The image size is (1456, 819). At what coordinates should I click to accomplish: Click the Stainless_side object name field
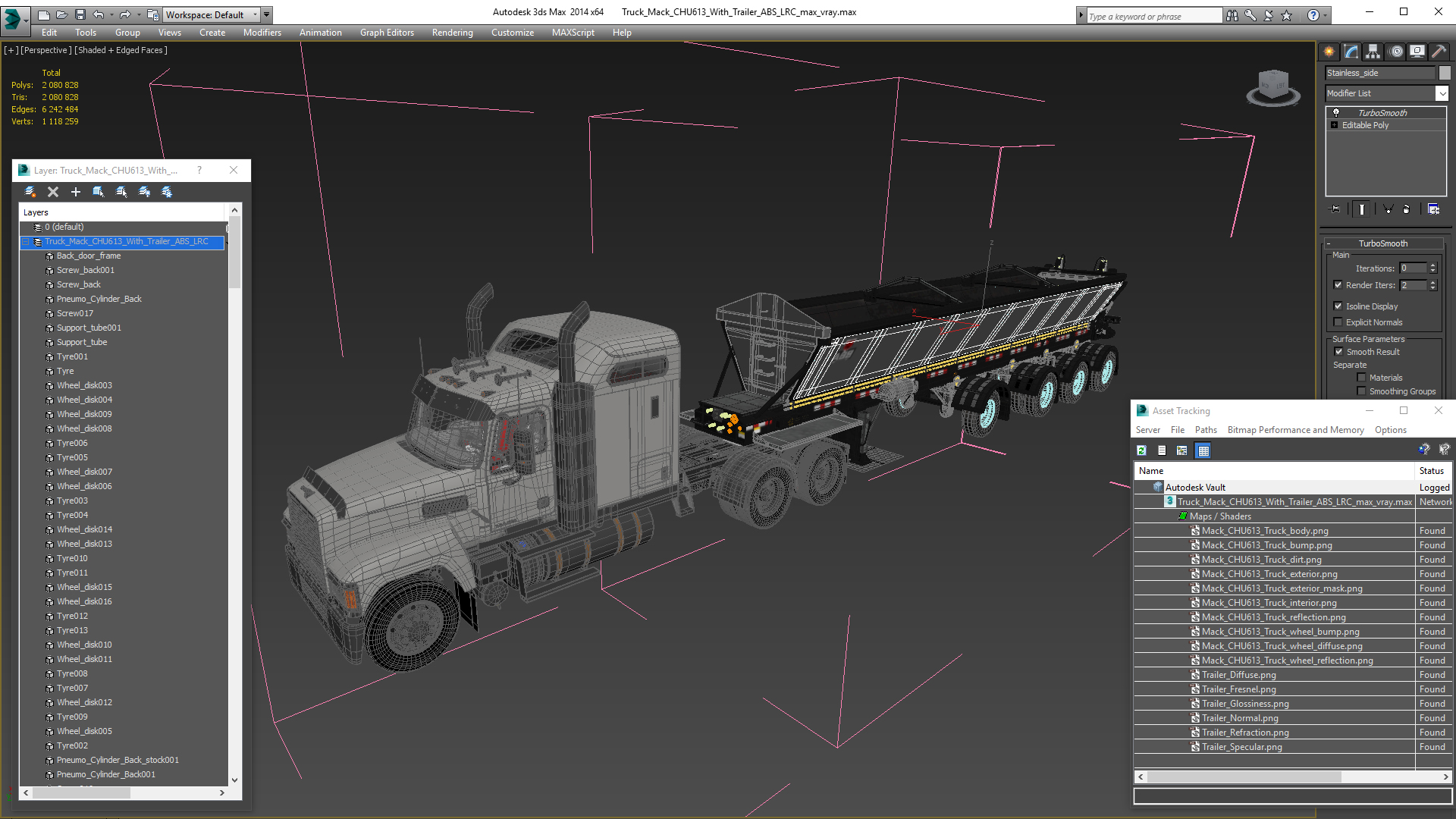pos(1380,73)
